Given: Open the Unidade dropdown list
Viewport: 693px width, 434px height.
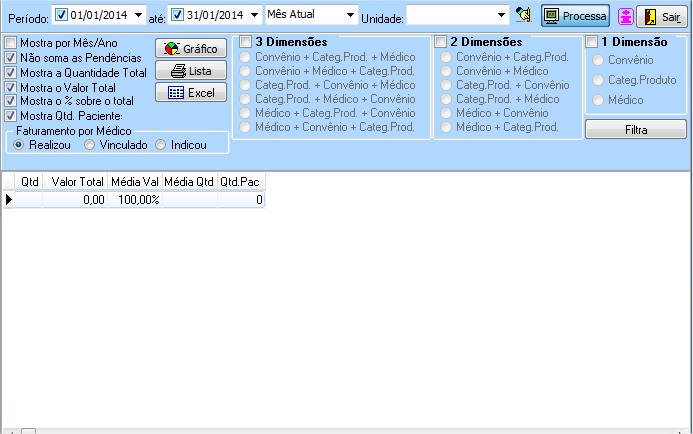Looking at the screenshot, I should pos(501,15).
